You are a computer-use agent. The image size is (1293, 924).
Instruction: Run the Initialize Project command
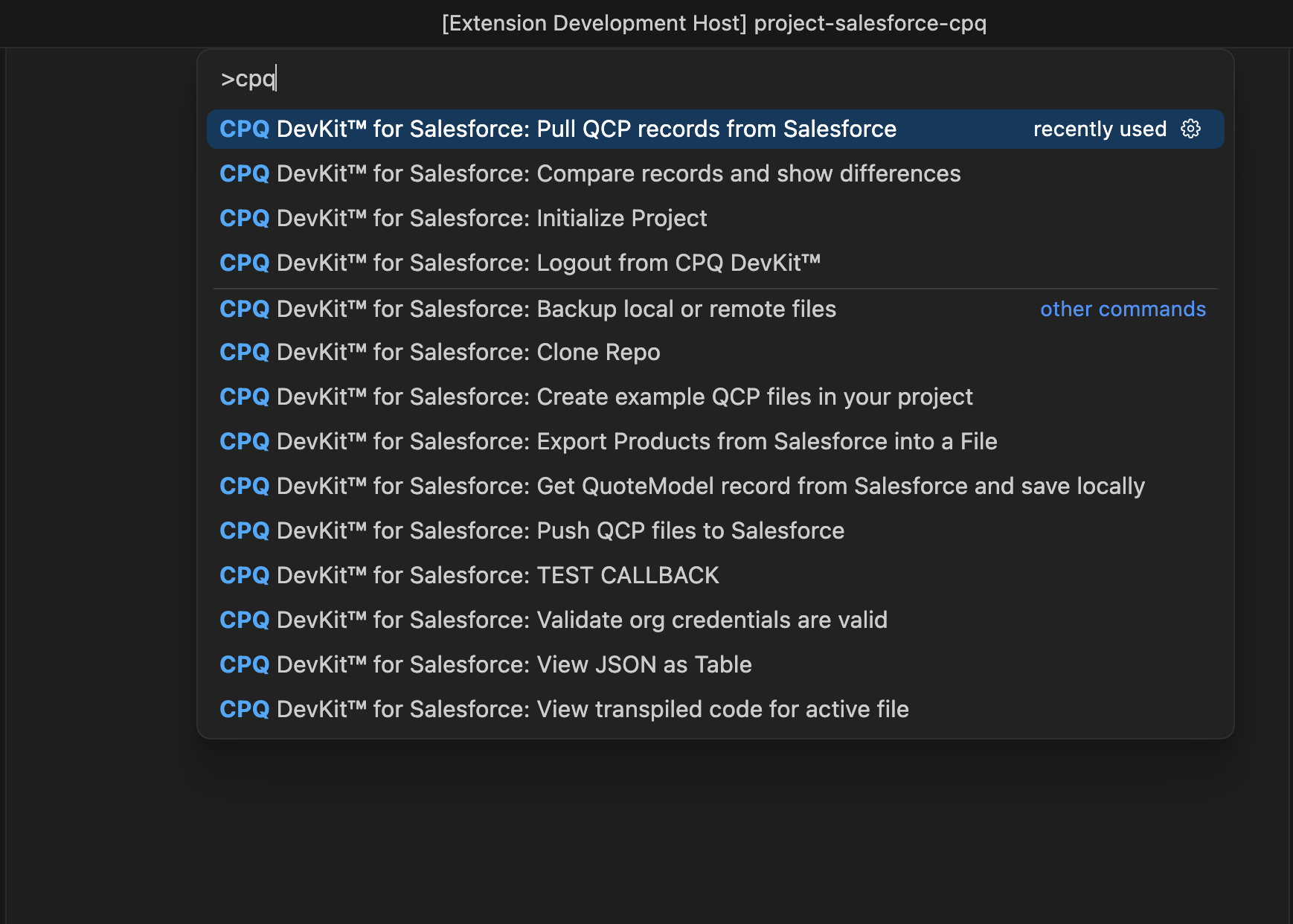[715, 218]
